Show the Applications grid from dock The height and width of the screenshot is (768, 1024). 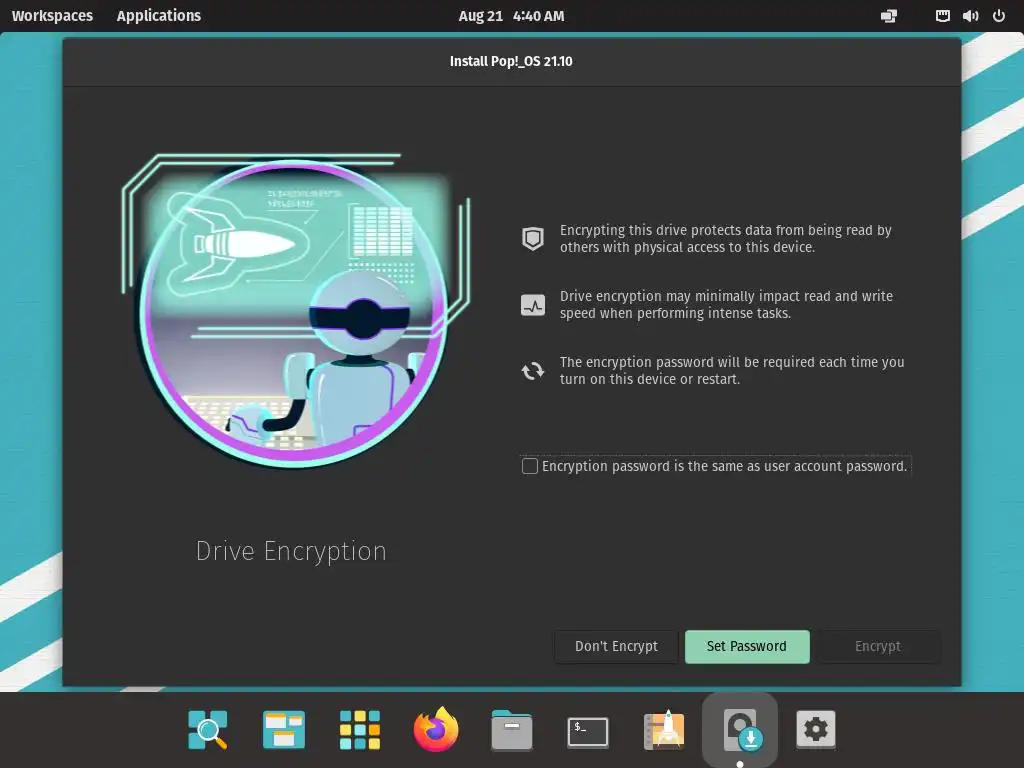pyautogui.click(x=360, y=729)
